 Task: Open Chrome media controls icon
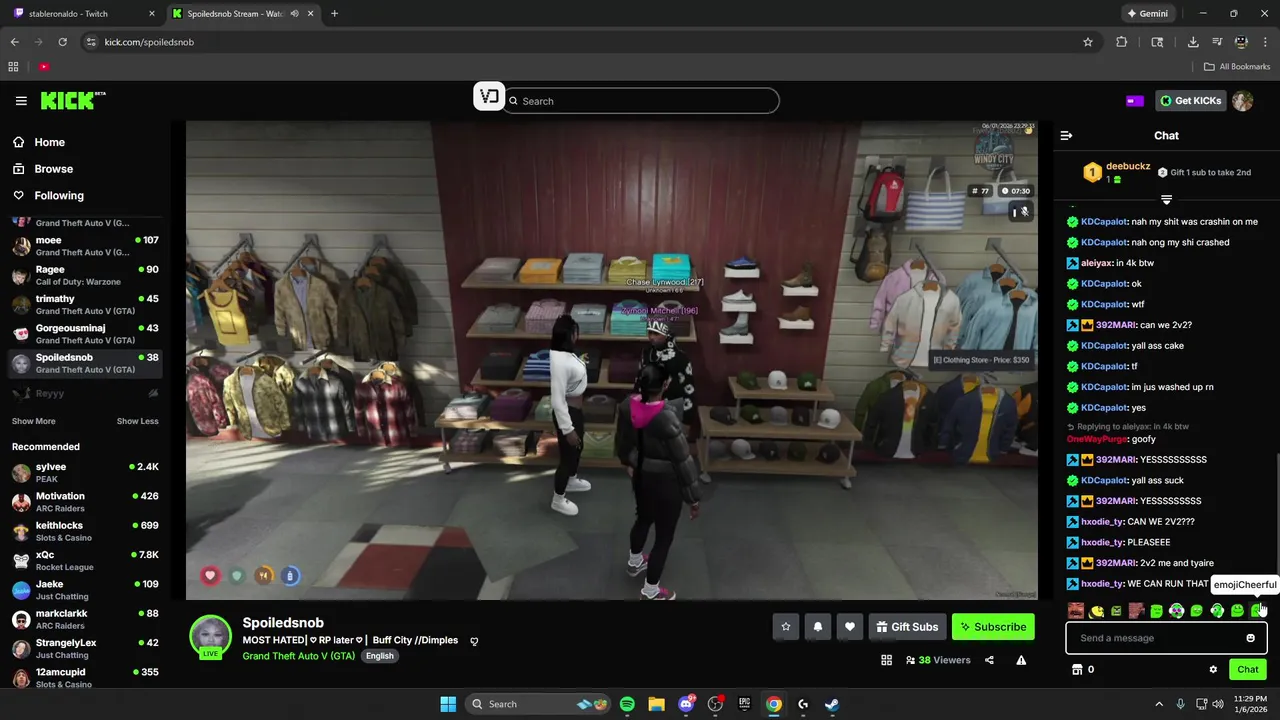[x=1217, y=42]
